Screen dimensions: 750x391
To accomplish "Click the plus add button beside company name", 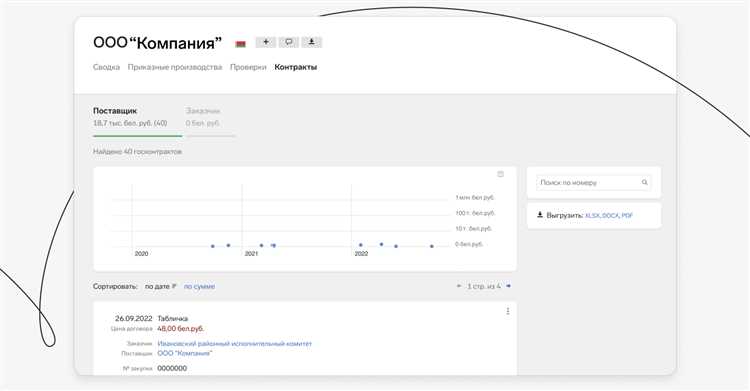I will pos(265,42).
